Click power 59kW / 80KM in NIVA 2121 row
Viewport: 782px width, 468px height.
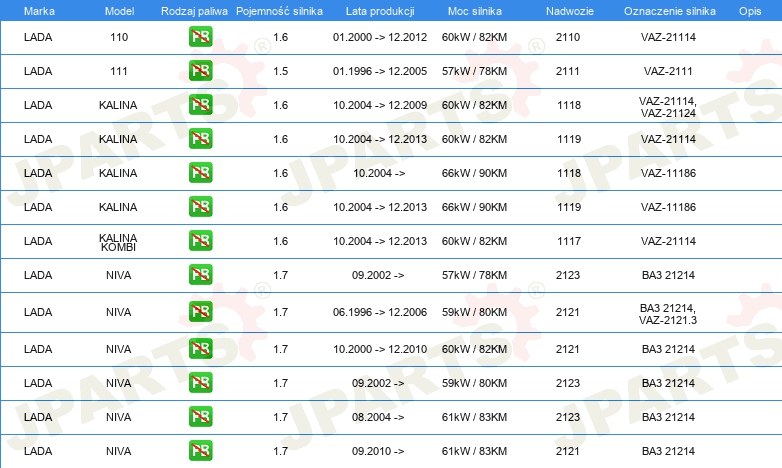(x=474, y=312)
